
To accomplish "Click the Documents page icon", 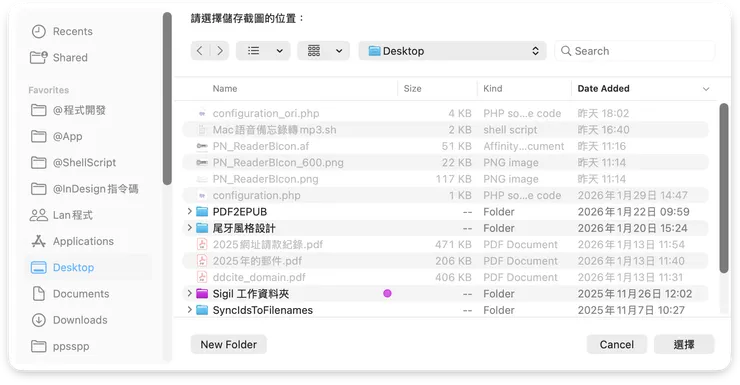I will tap(39, 293).
